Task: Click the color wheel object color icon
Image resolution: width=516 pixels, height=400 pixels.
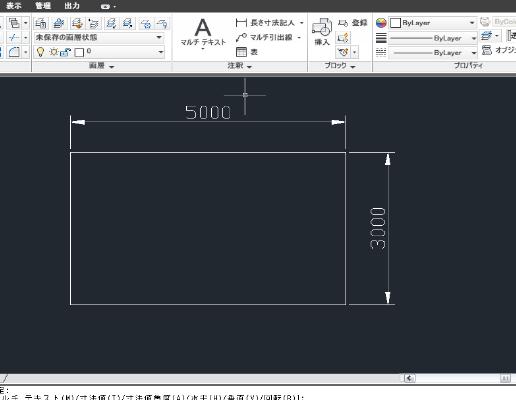Action: pyautogui.click(x=381, y=23)
